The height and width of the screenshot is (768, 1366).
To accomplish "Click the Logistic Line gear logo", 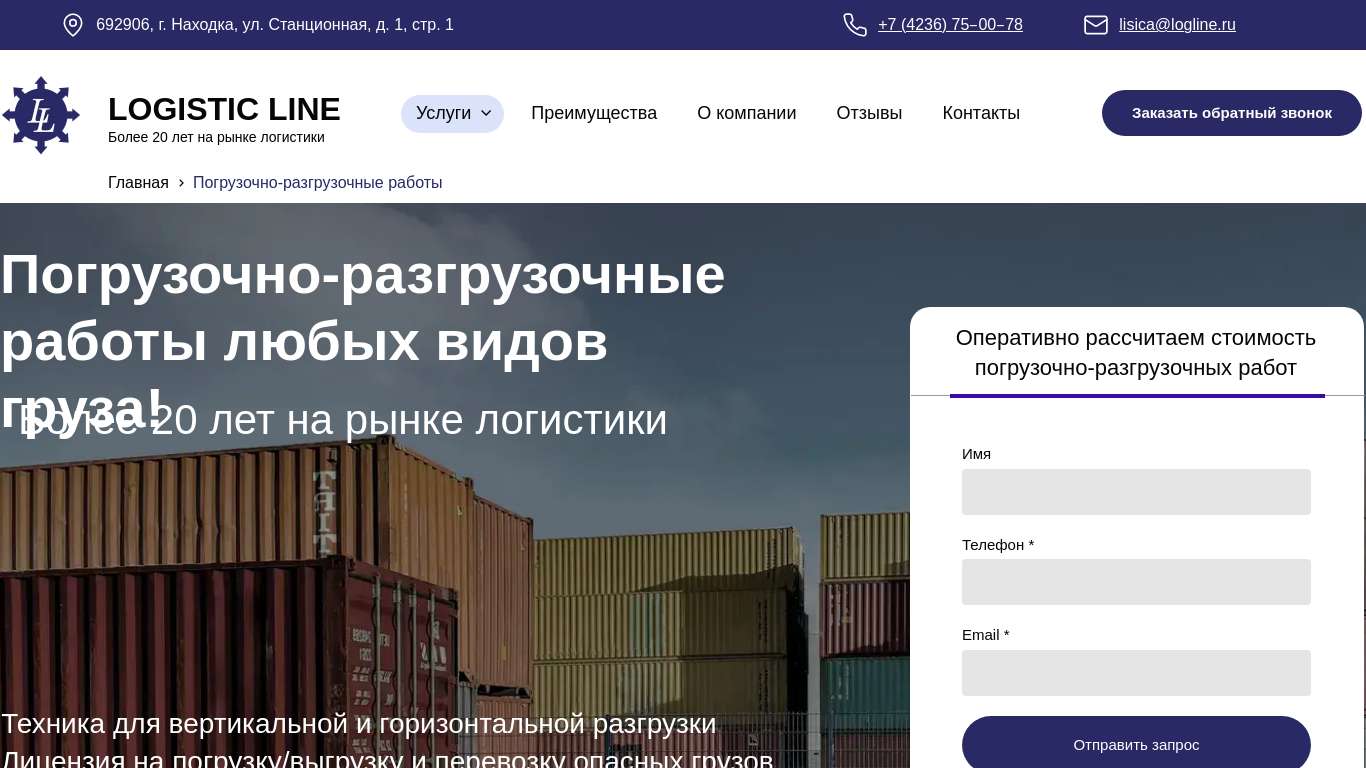I will [x=41, y=115].
